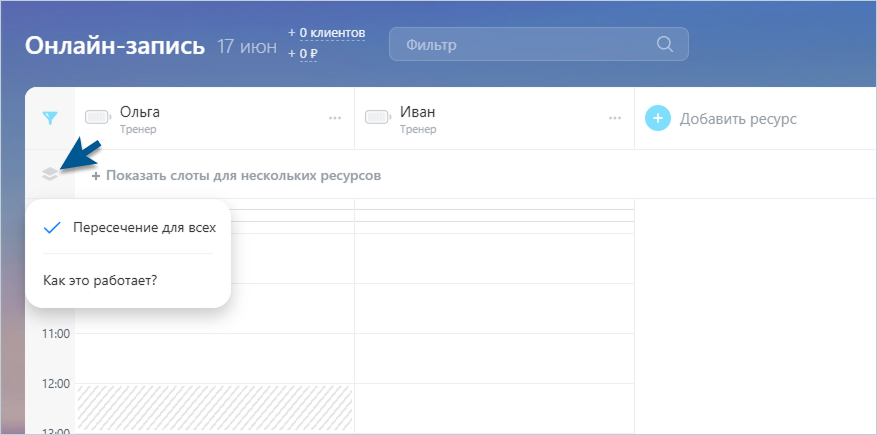This screenshot has height=435, width=877.
Task: Click the hatched slot at 12:00 for Ольга
Action: tap(215, 409)
